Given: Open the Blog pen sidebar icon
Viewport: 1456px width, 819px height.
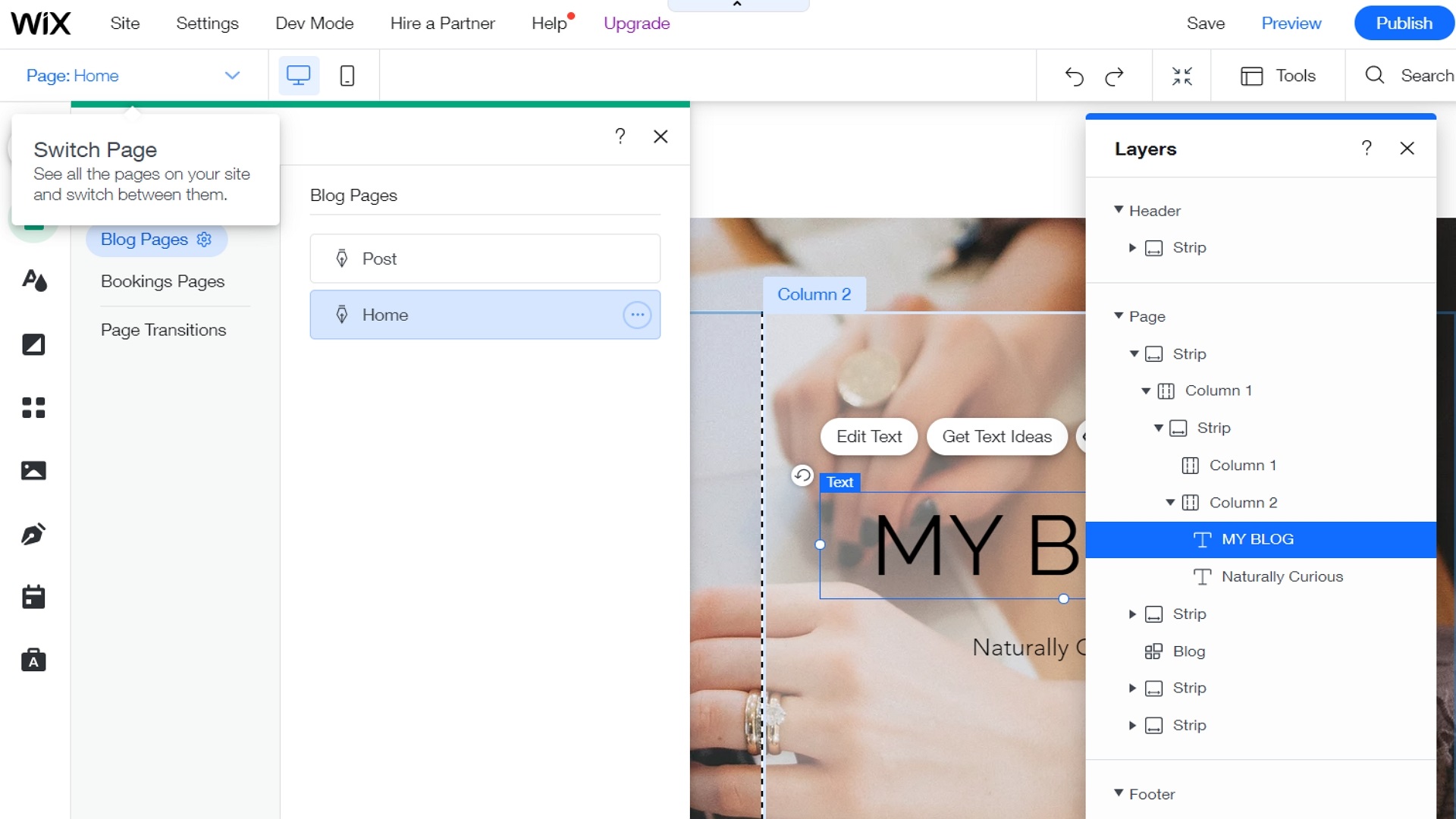Looking at the screenshot, I should pos(33,534).
